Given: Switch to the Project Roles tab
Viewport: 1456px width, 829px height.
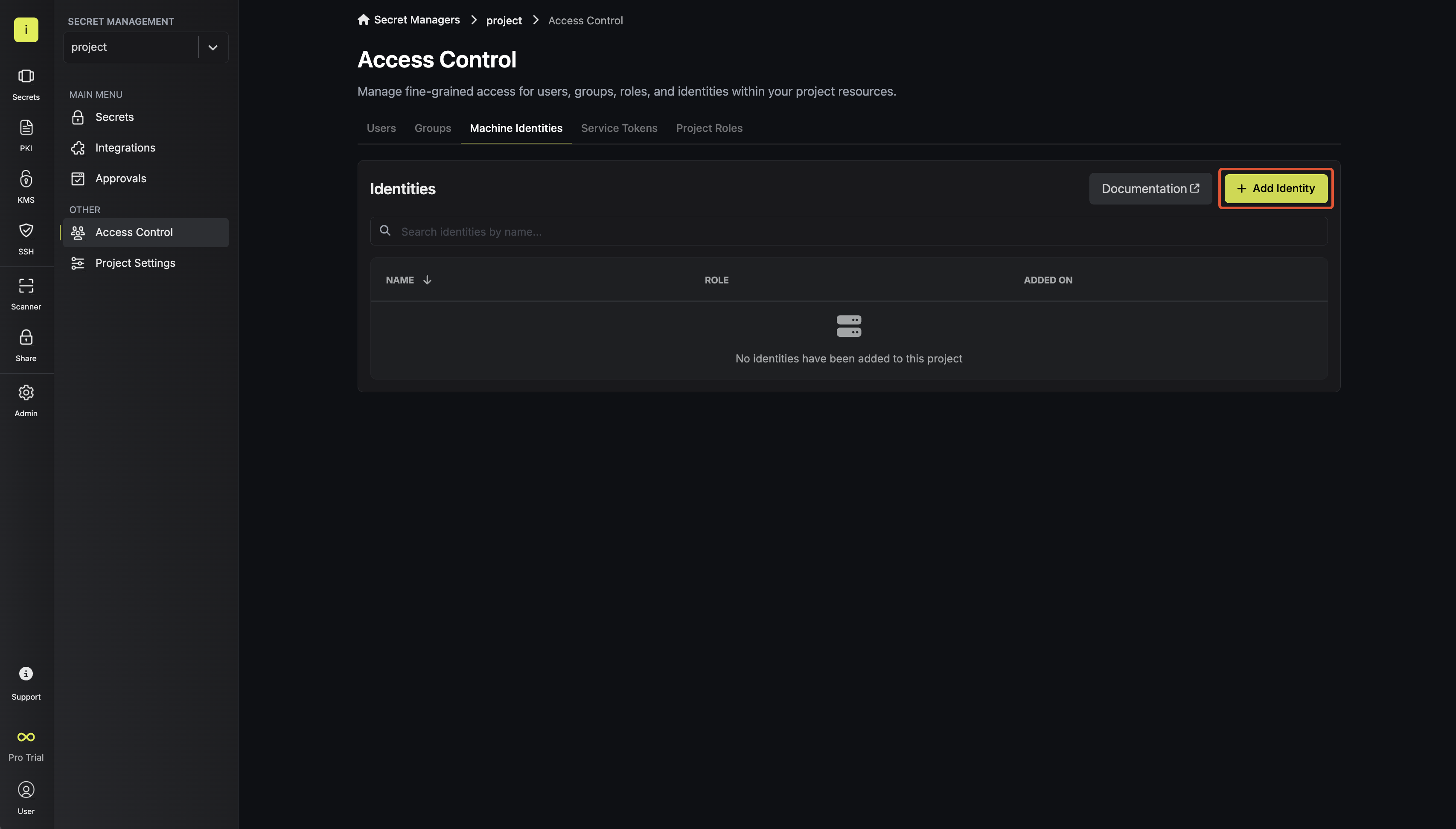Looking at the screenshot, I should coord(708,128).
